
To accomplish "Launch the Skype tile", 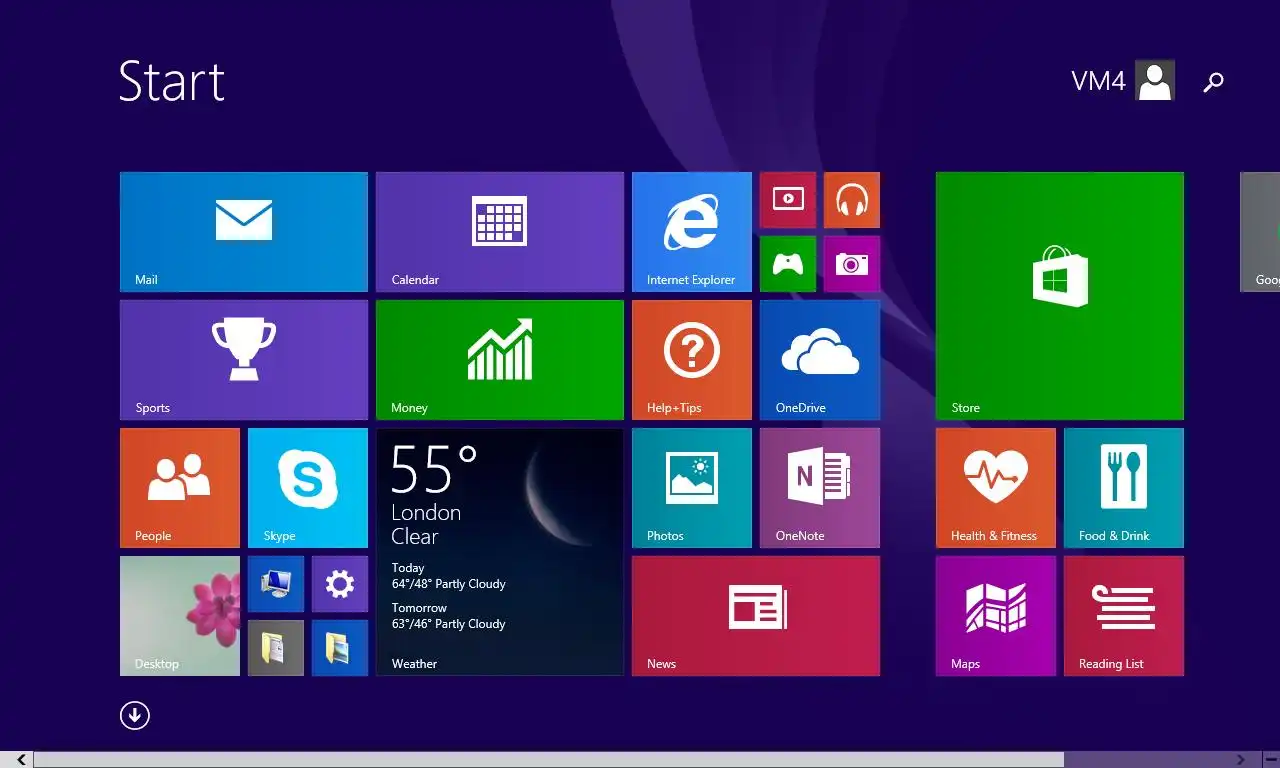I will [x=308, y=488].
